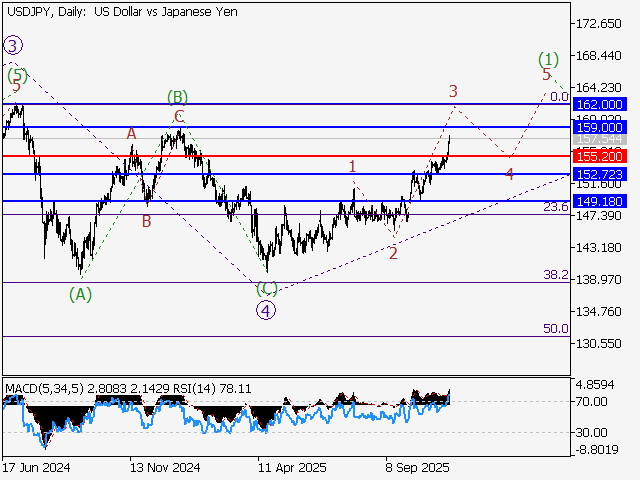Viewport: 640px width, 480px height.
Task: Click the green (C) wave label
Action: 266,289
